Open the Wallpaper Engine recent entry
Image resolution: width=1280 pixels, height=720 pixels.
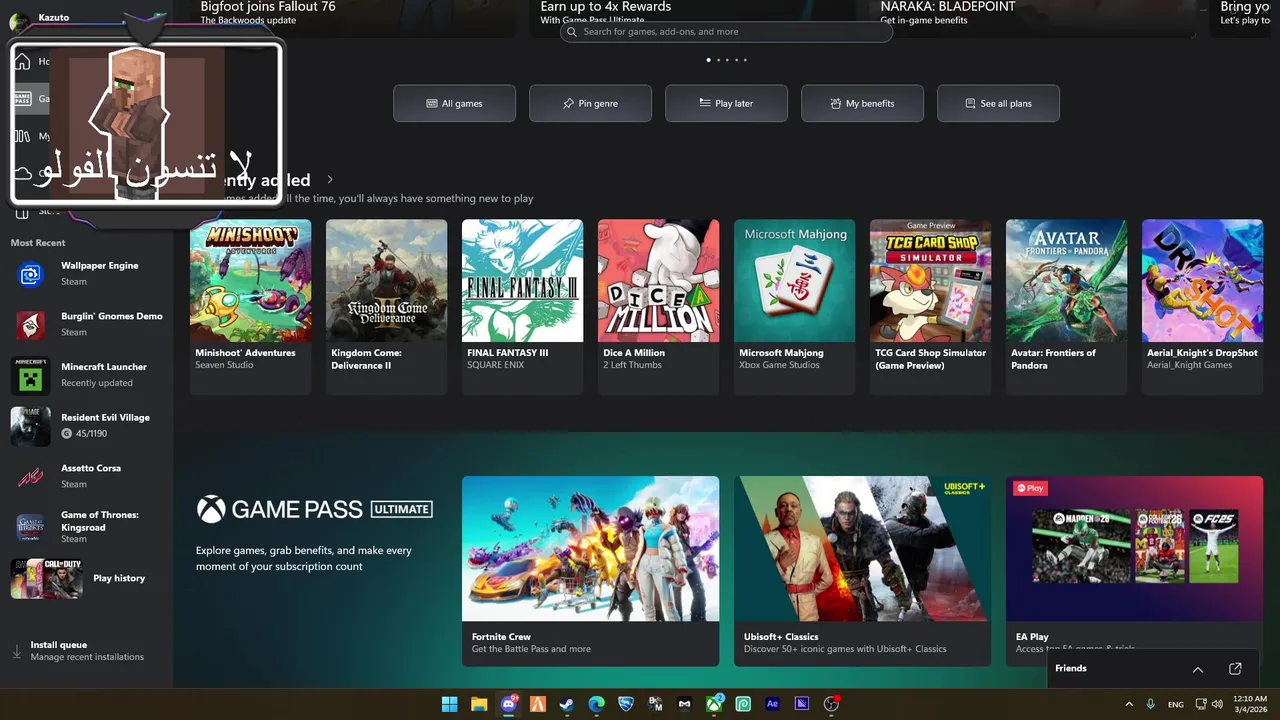(87, 274)
